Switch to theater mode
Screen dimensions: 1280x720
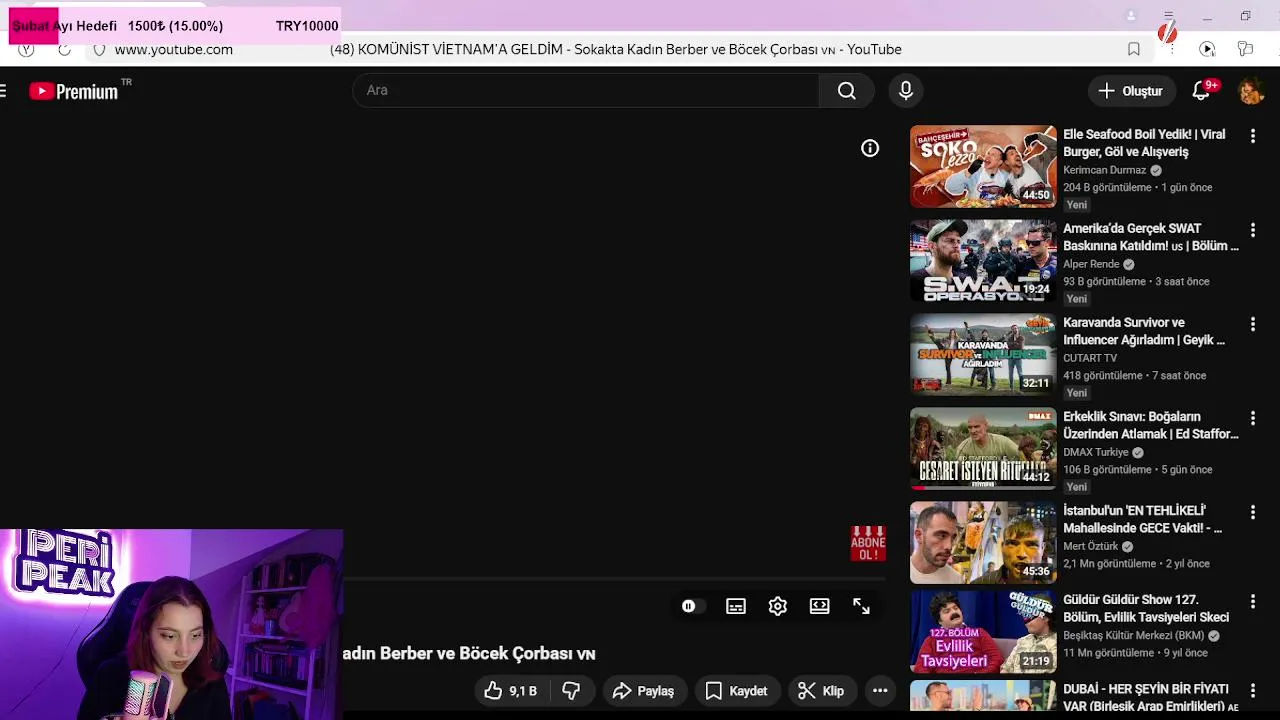click(820, 606)
